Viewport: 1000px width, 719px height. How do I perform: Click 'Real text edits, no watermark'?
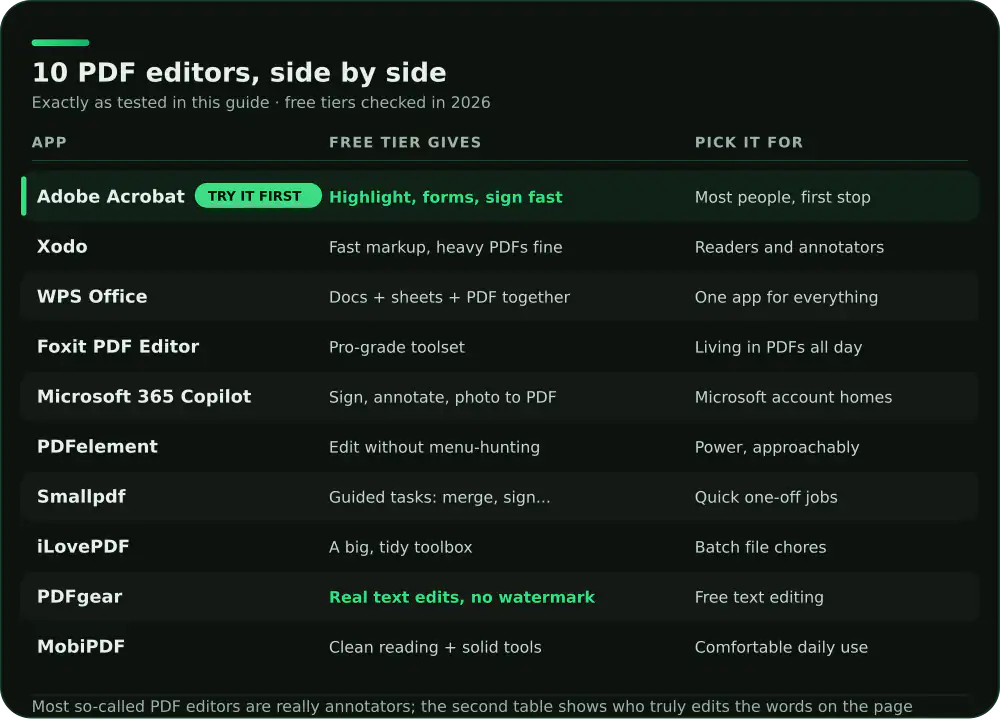tap(462, 597)
